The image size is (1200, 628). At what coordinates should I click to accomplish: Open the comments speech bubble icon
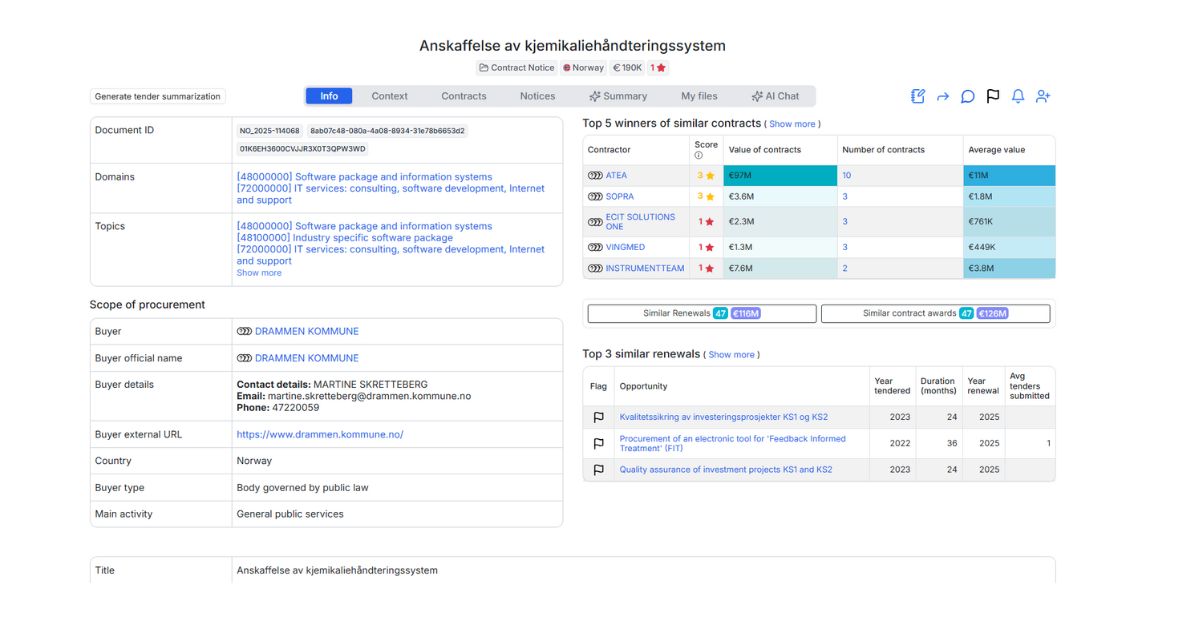(968, 96)
